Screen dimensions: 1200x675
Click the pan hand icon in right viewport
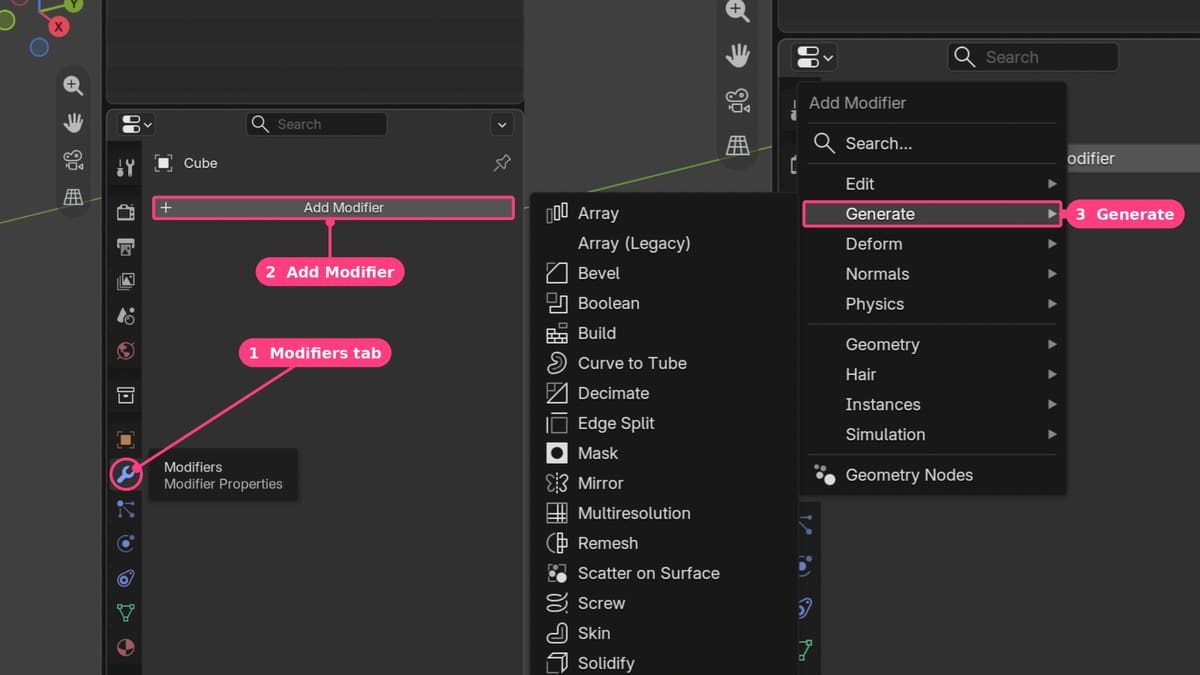click(x=738, y=56)
